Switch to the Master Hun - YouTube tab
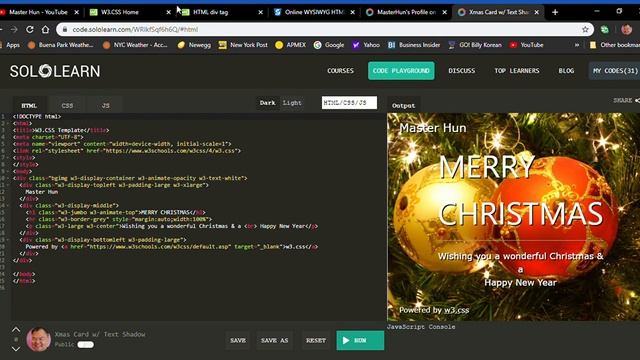The width and height of the screenshot is (640, 360). 39,12
